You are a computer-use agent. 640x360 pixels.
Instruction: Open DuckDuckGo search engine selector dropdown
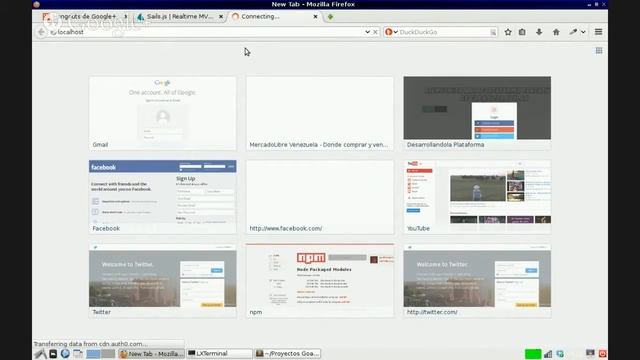392,32
